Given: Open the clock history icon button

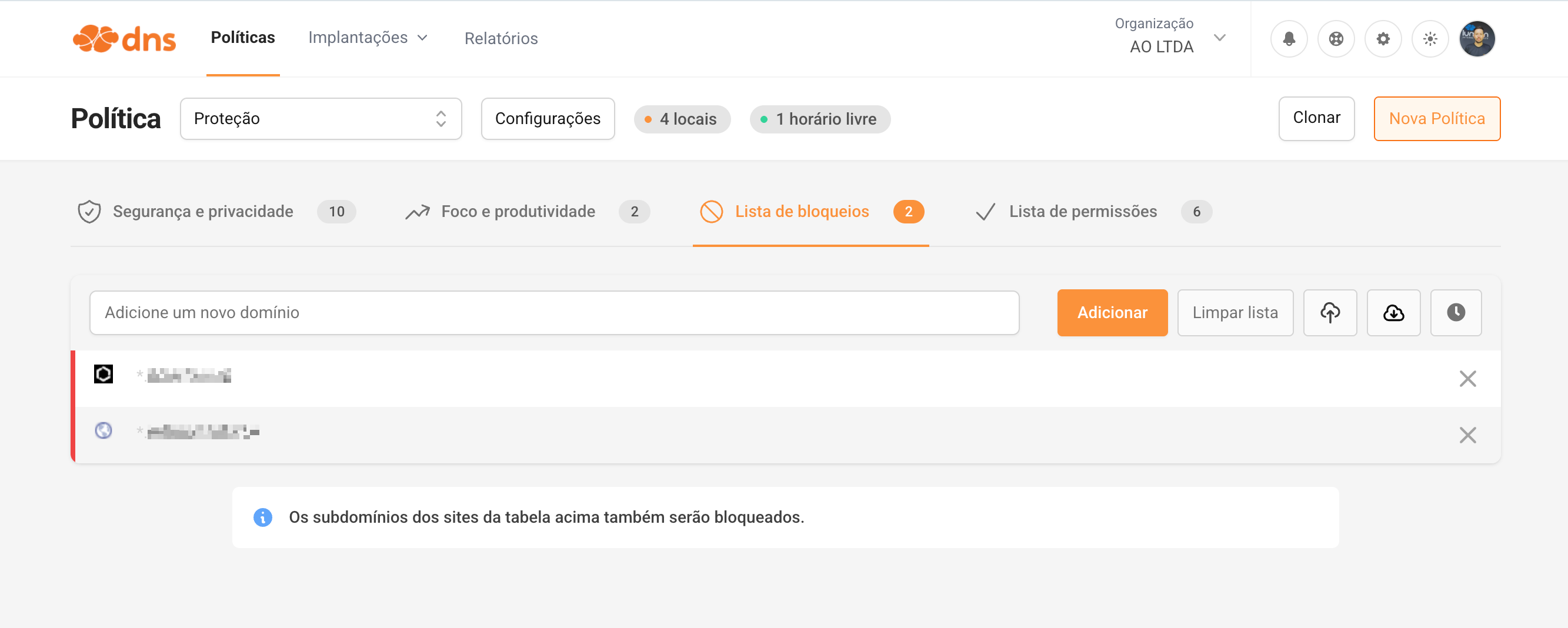Looking at the screenshot, I should [x=1456, y=313].
